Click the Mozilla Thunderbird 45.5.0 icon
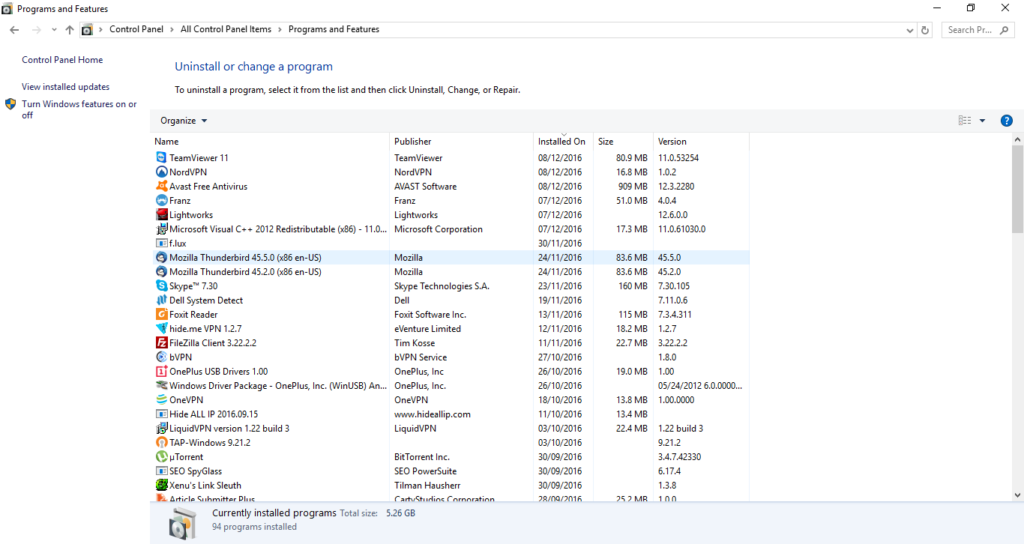1024x544 pixels. coord(161,257)
